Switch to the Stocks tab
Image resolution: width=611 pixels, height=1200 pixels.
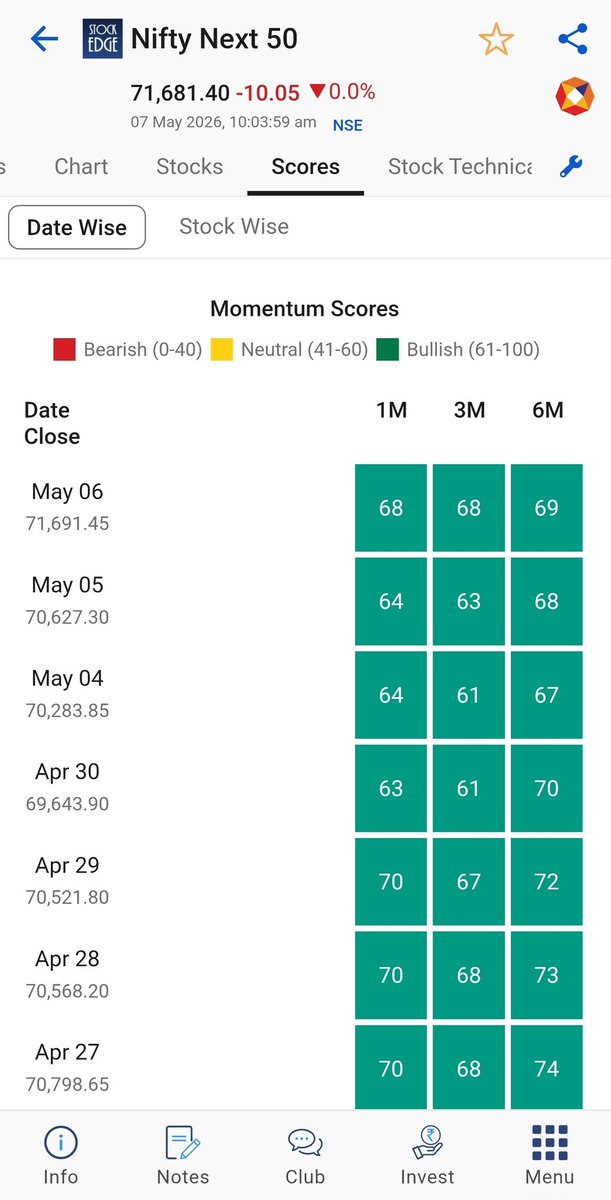click(190, 167)
